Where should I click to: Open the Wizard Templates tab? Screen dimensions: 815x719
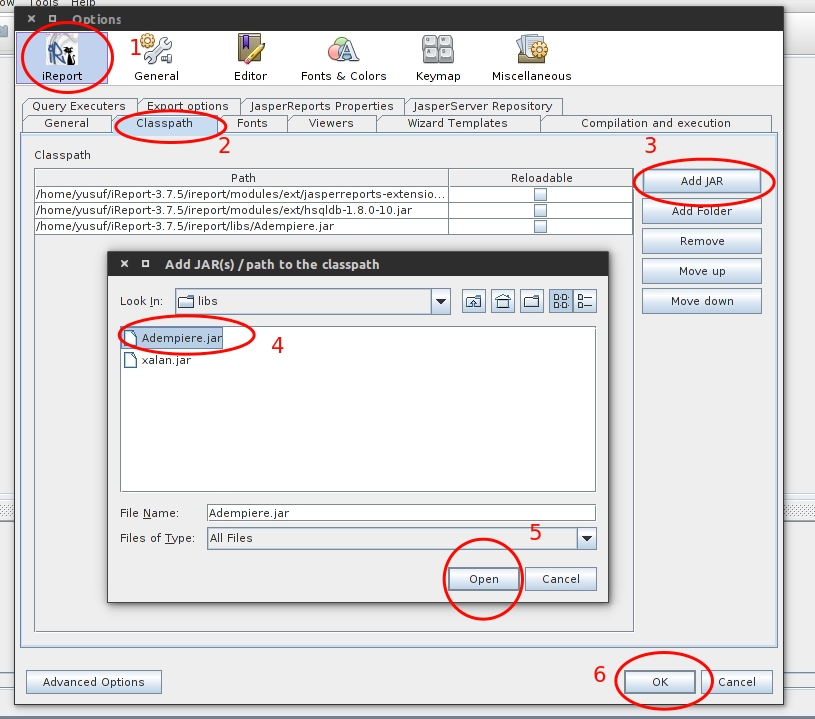pyautogui.click(x=457, y=123)
